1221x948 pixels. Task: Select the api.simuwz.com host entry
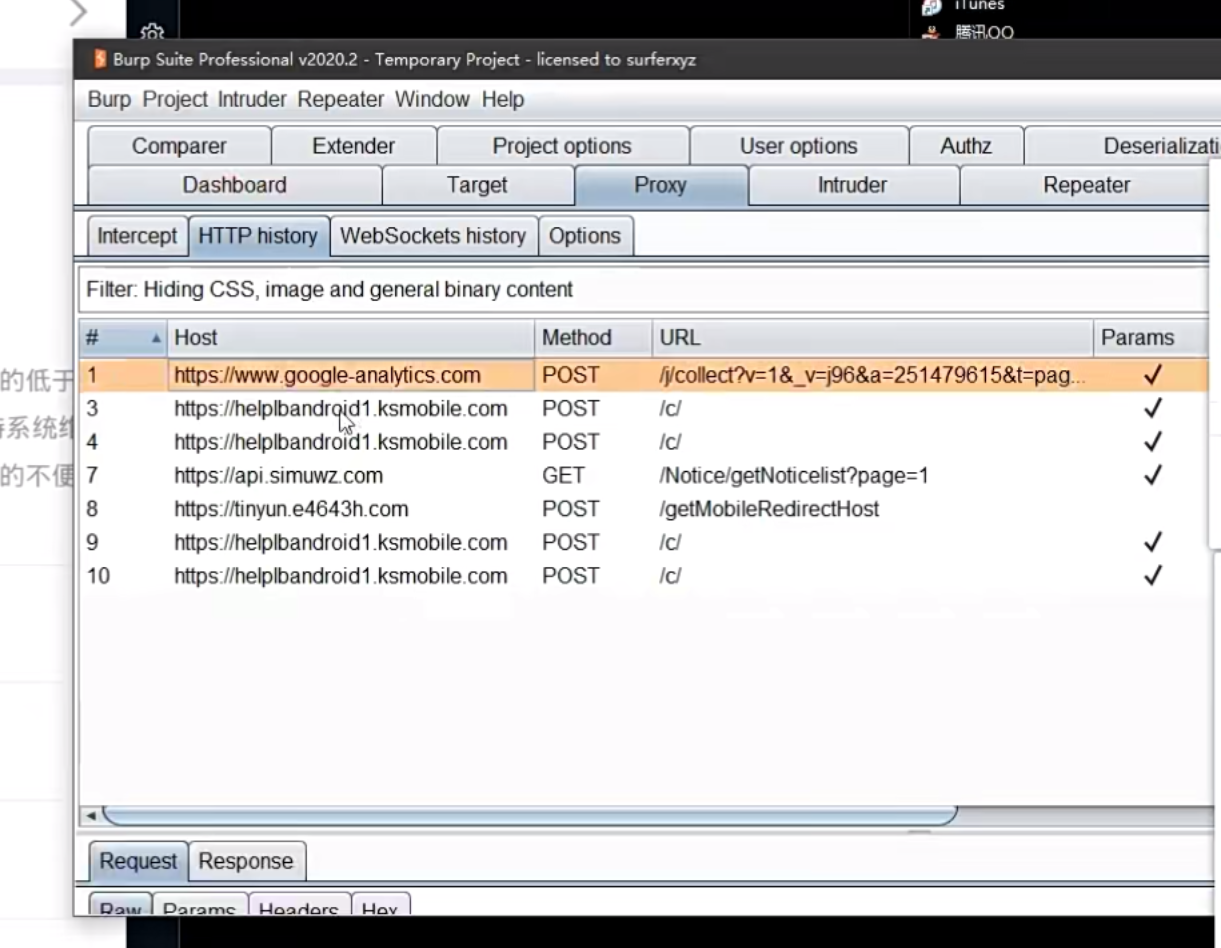tap(278, 476)
